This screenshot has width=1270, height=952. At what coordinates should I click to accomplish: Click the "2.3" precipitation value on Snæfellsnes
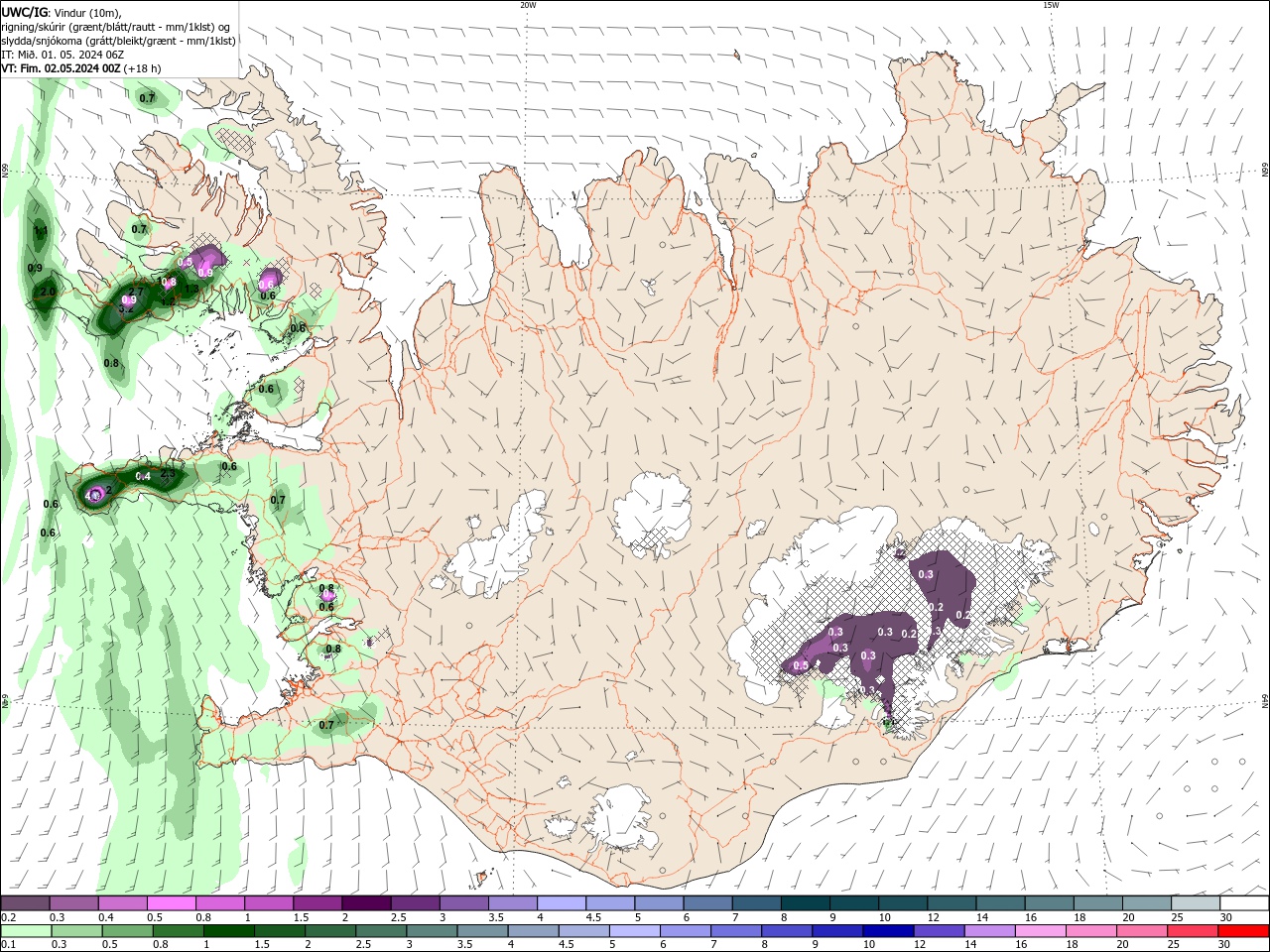pos(169,475)
